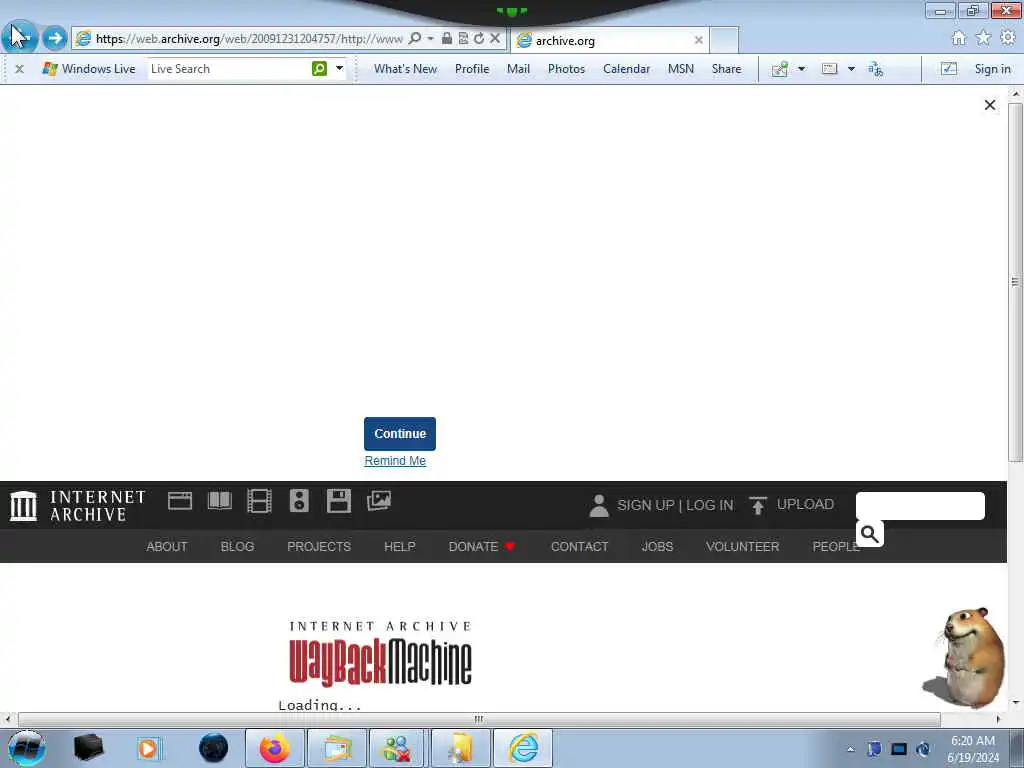This screenshot has width=1024, height=768.
Task: Click DONATE in the Archive navigation
Action: [482, 547]
